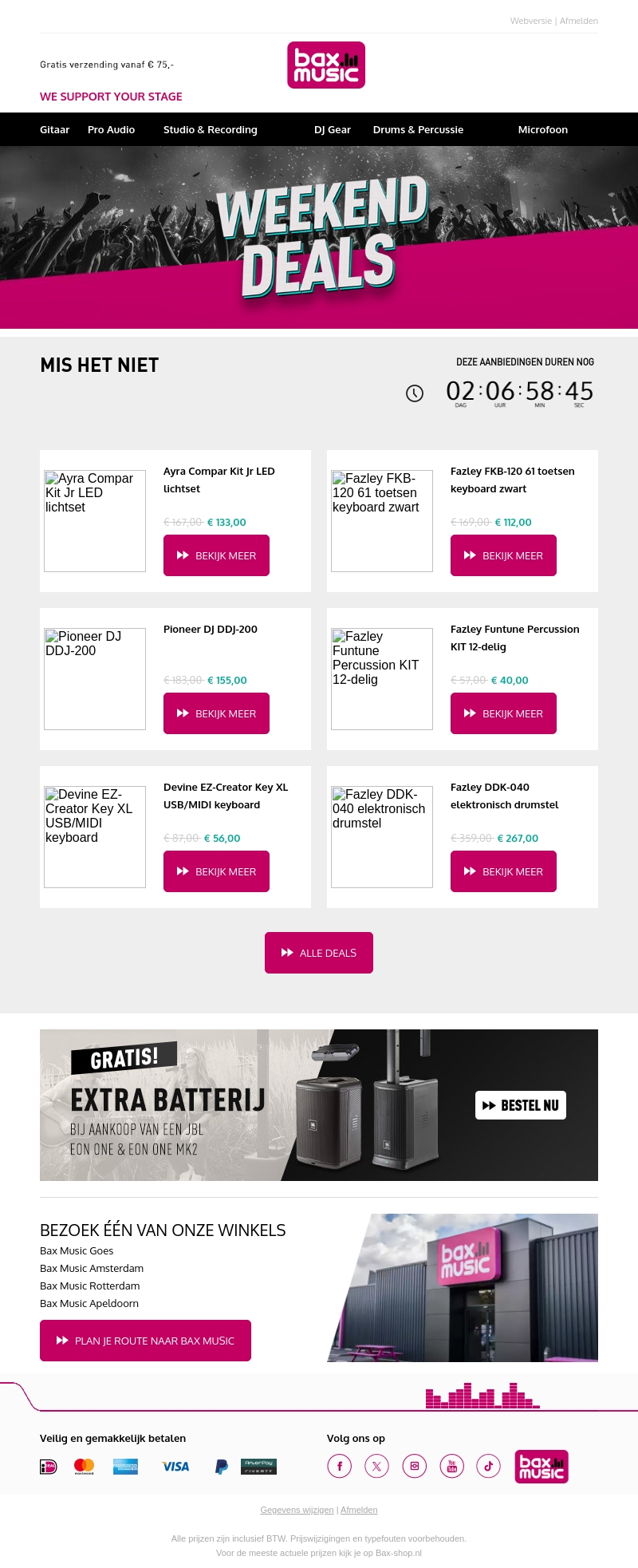
Task: Open the Gitaar category
Action: pos(54,130)
